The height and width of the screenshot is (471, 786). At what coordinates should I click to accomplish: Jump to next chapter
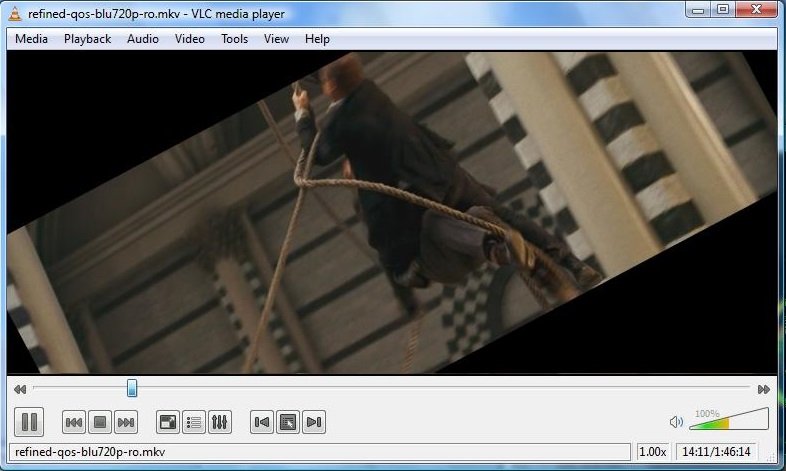pyautogui.click(x=314, y=422)
